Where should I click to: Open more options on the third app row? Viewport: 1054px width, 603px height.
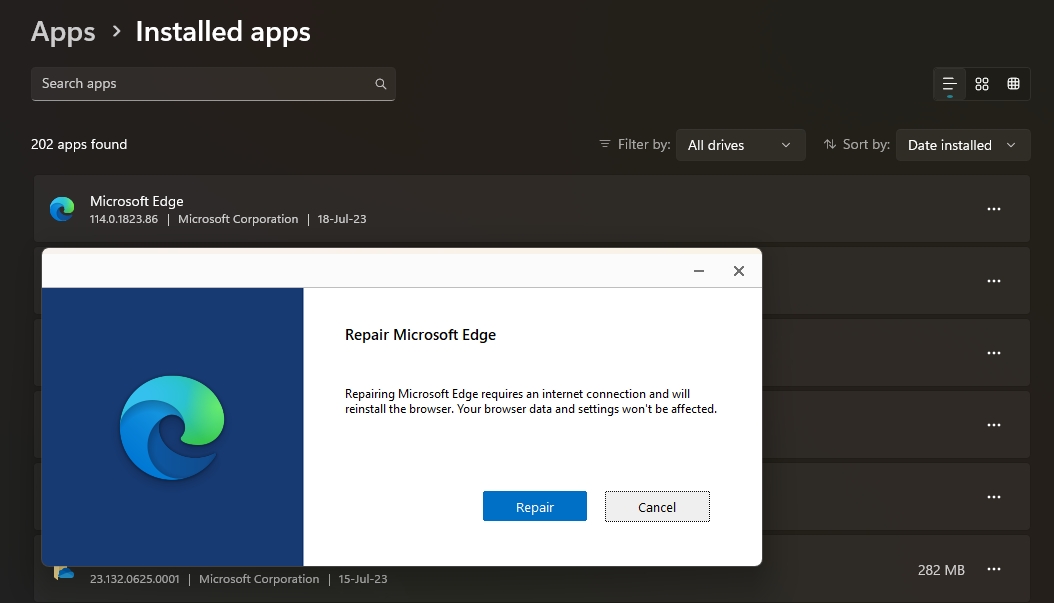point(994,353)
